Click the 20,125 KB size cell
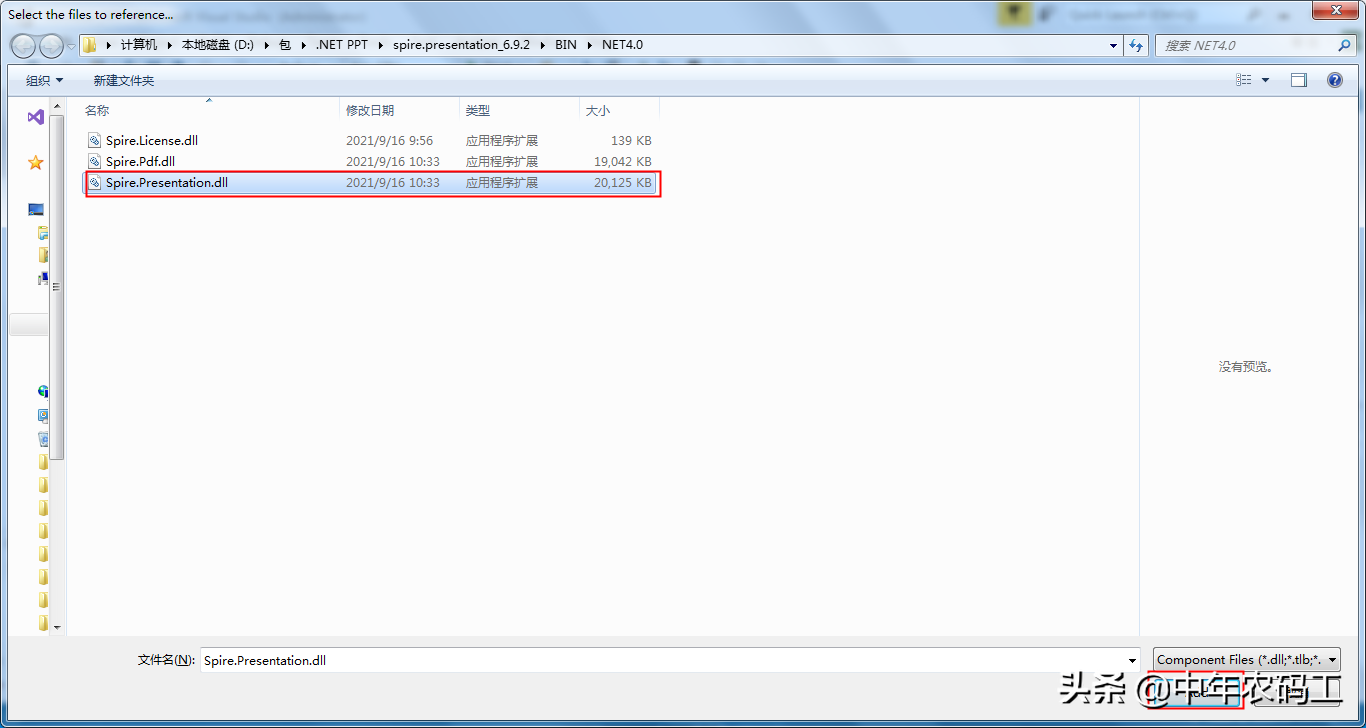Viewport: 1366px width, 728px height. [623, 183]
